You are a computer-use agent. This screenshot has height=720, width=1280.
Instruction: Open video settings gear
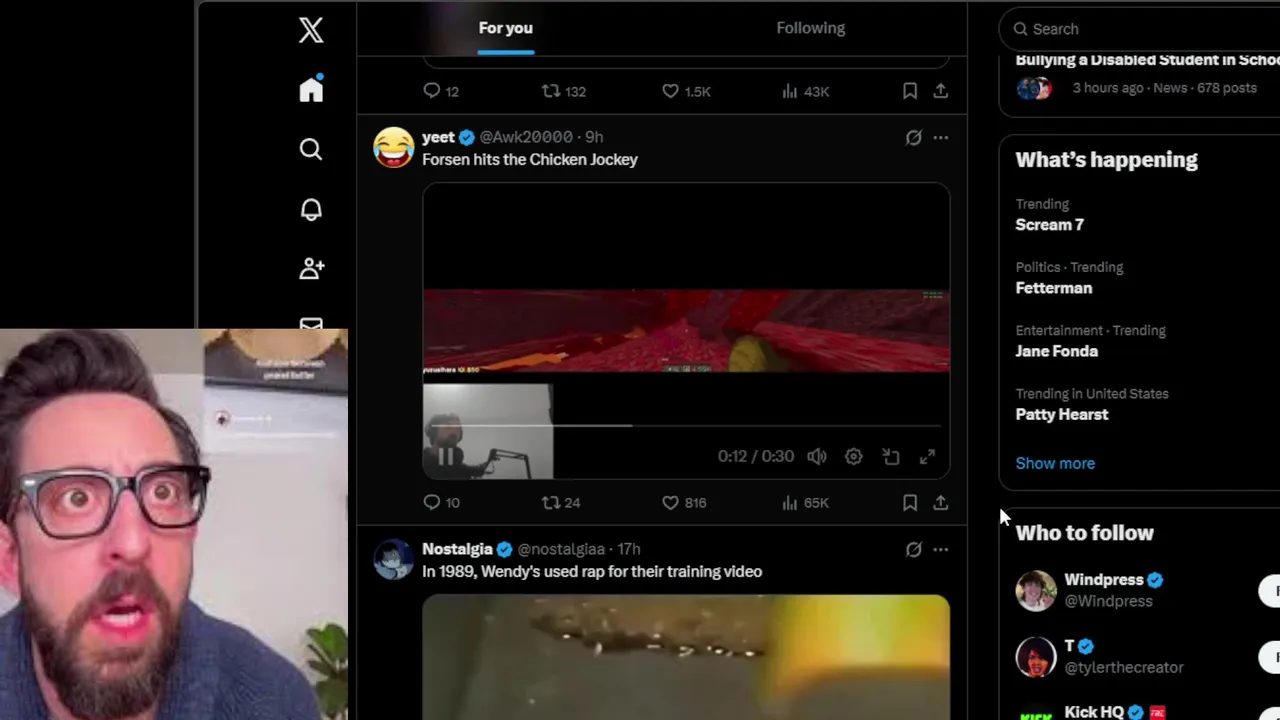(x=853, y=457)
